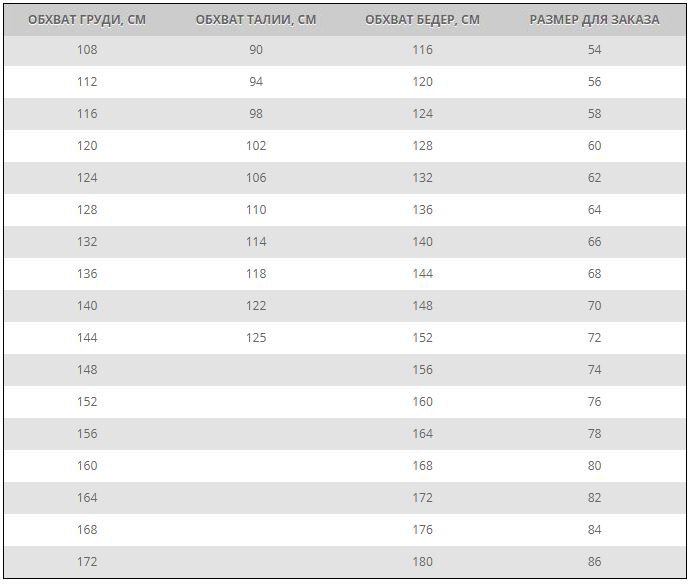Click chest measurement 140 cell
690x584 pixels.
click(x=87, y=305)
